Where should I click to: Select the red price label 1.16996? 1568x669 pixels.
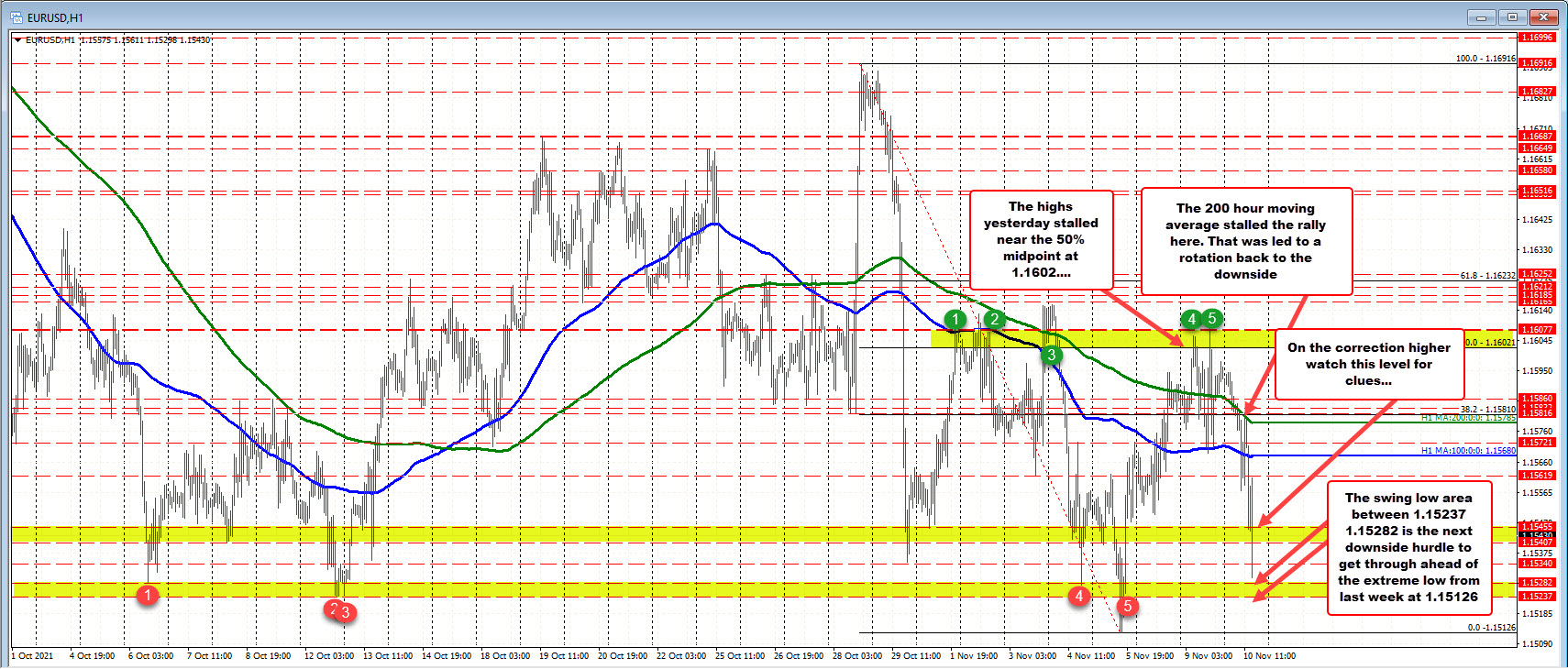[1537, 38]
